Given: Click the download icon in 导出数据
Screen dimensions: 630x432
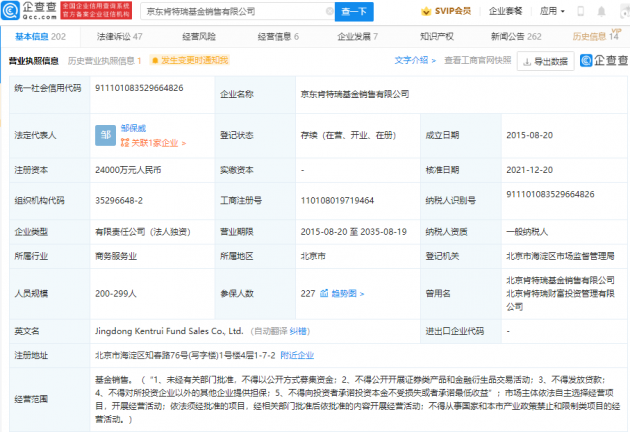Looking at the screenshot, I should coord(527,61).
